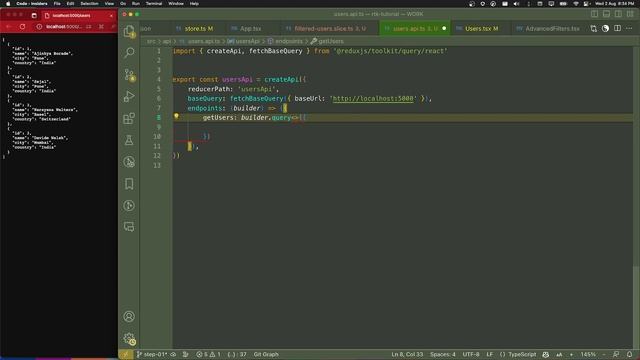Image resolution: width=640 pixels, height=360 pixels.
Task: Click Git Graph in the status bar
Action: 266,354
